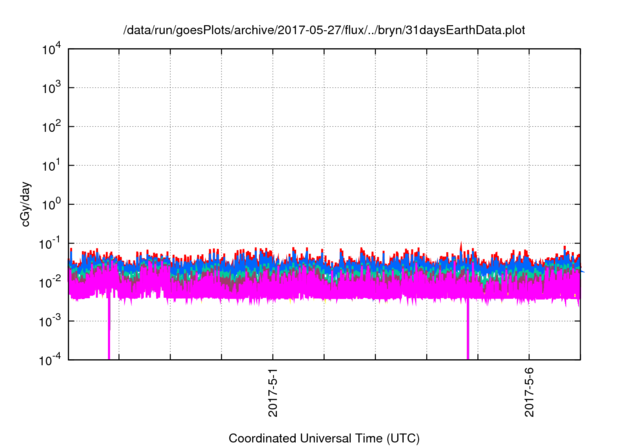
Task: Click the first magenta dropout spike near left
Action: coord(109,328)
